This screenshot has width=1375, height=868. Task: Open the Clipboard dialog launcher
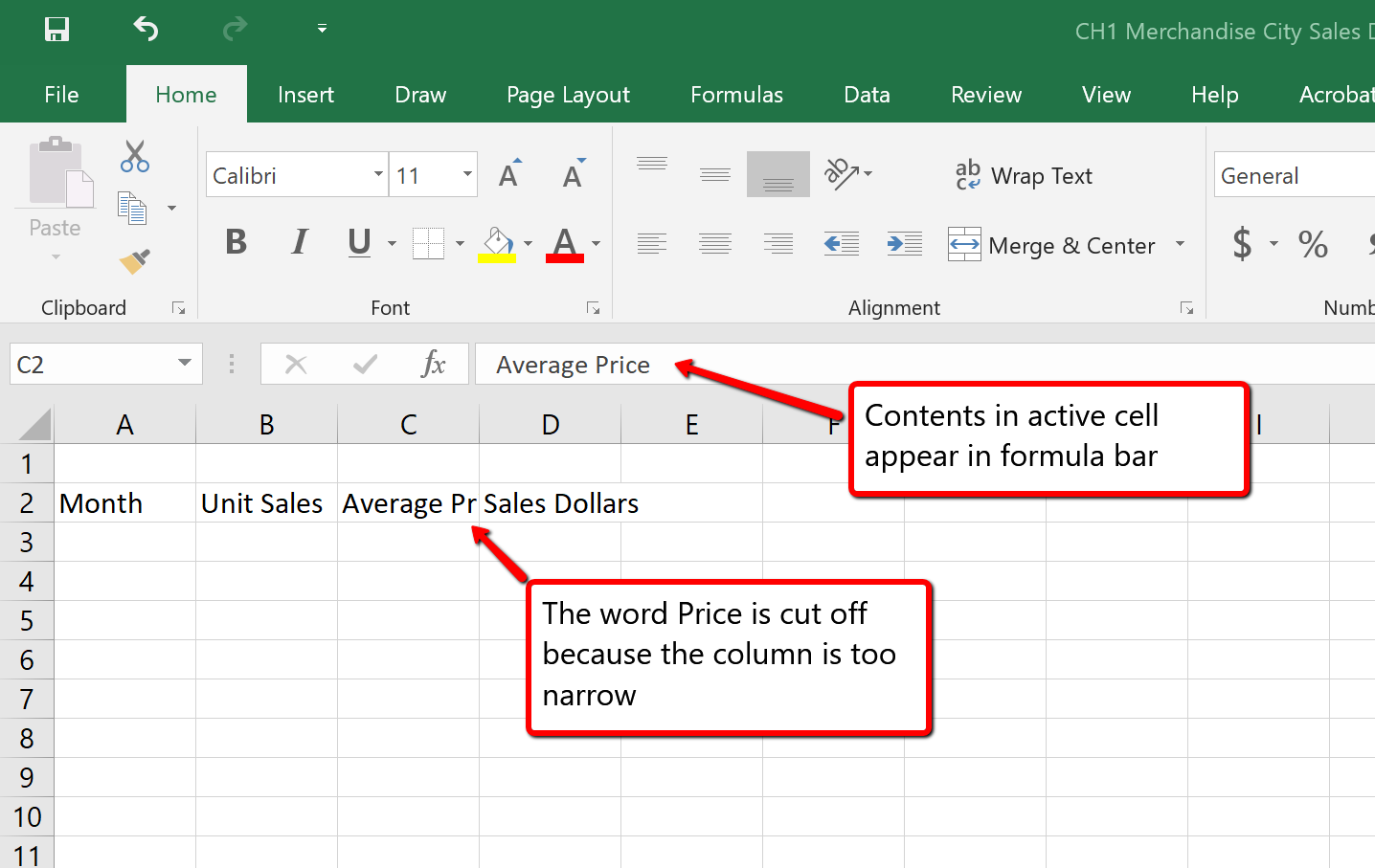coord(178,308)
